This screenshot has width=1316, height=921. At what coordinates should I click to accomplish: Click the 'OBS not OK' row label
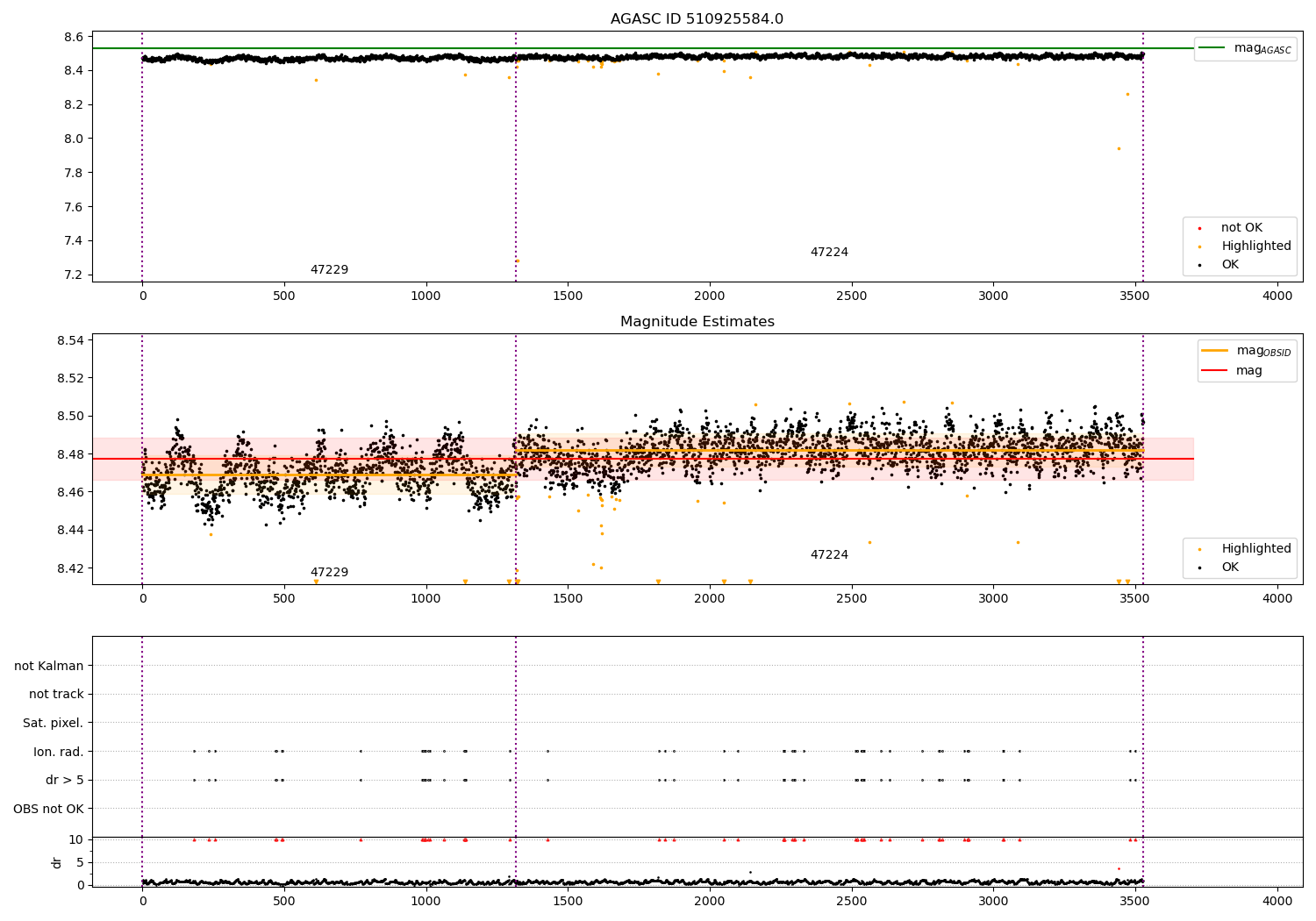pyautogui.click(x=48, y=809)
